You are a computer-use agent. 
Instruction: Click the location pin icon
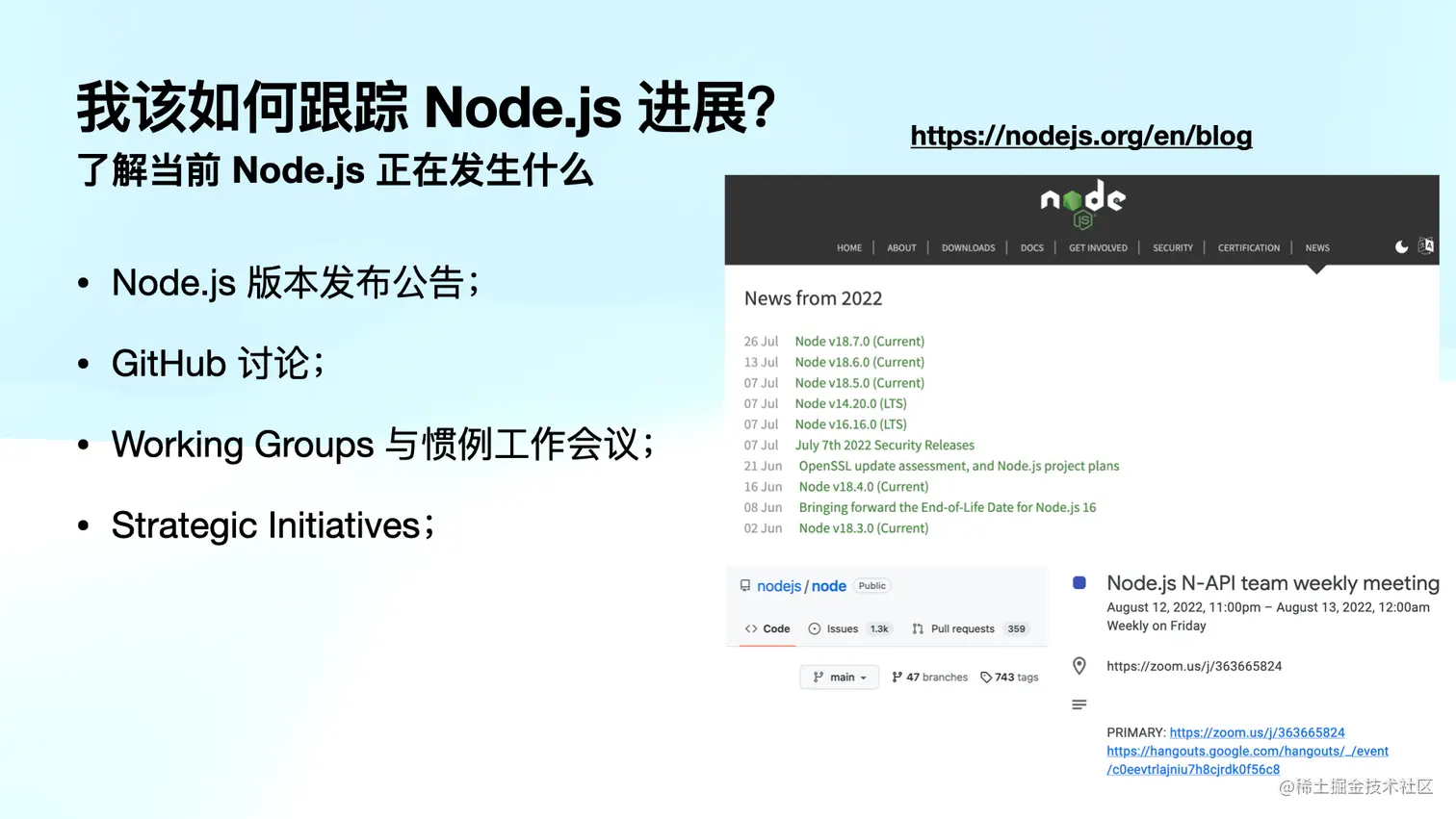click(x=1079, y=666)
